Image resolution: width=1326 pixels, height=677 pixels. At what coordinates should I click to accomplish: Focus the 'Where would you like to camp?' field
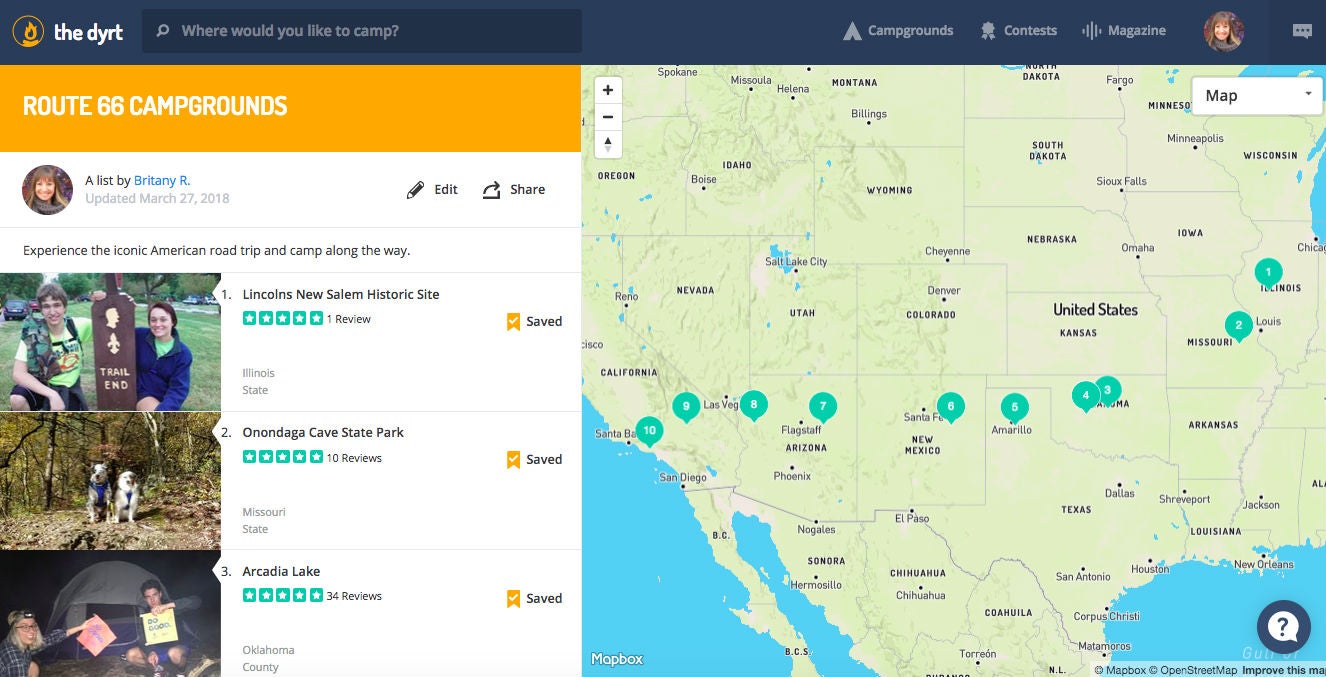[362, 31]
